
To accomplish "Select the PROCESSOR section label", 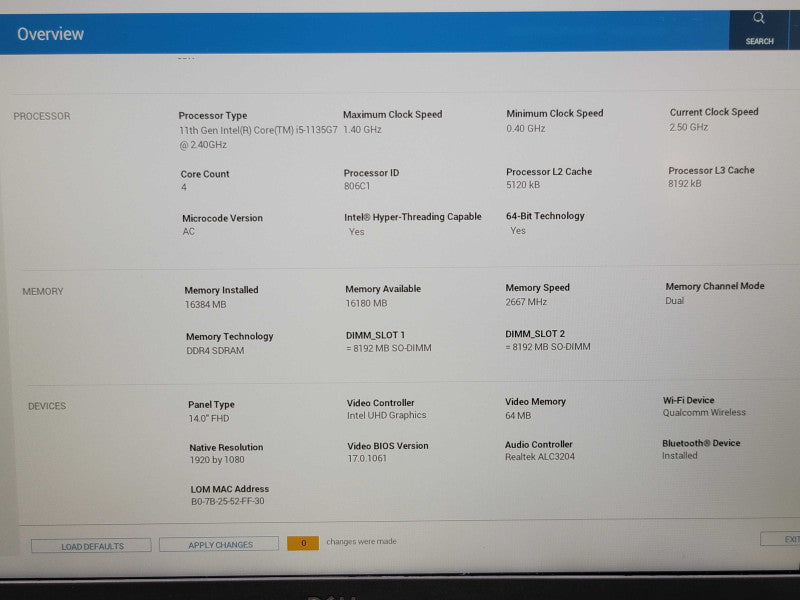I will [x=42, y=116].
